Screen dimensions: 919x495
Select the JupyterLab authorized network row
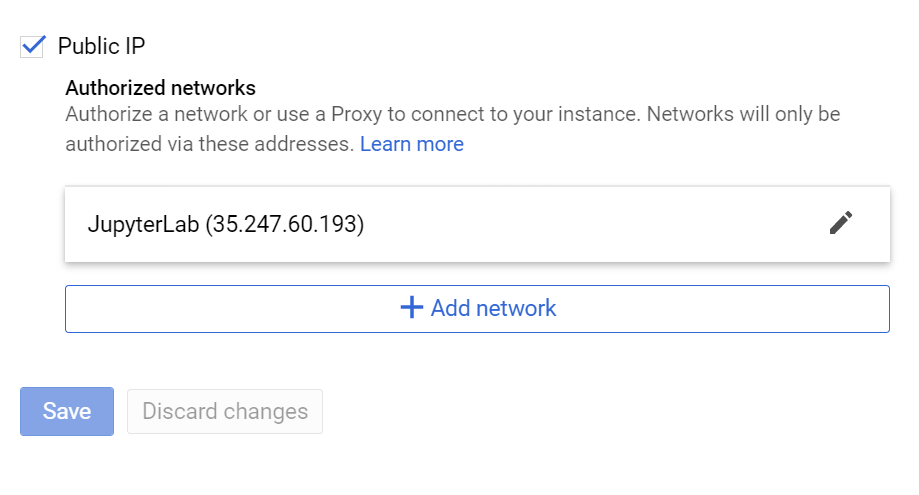[477, 224]
